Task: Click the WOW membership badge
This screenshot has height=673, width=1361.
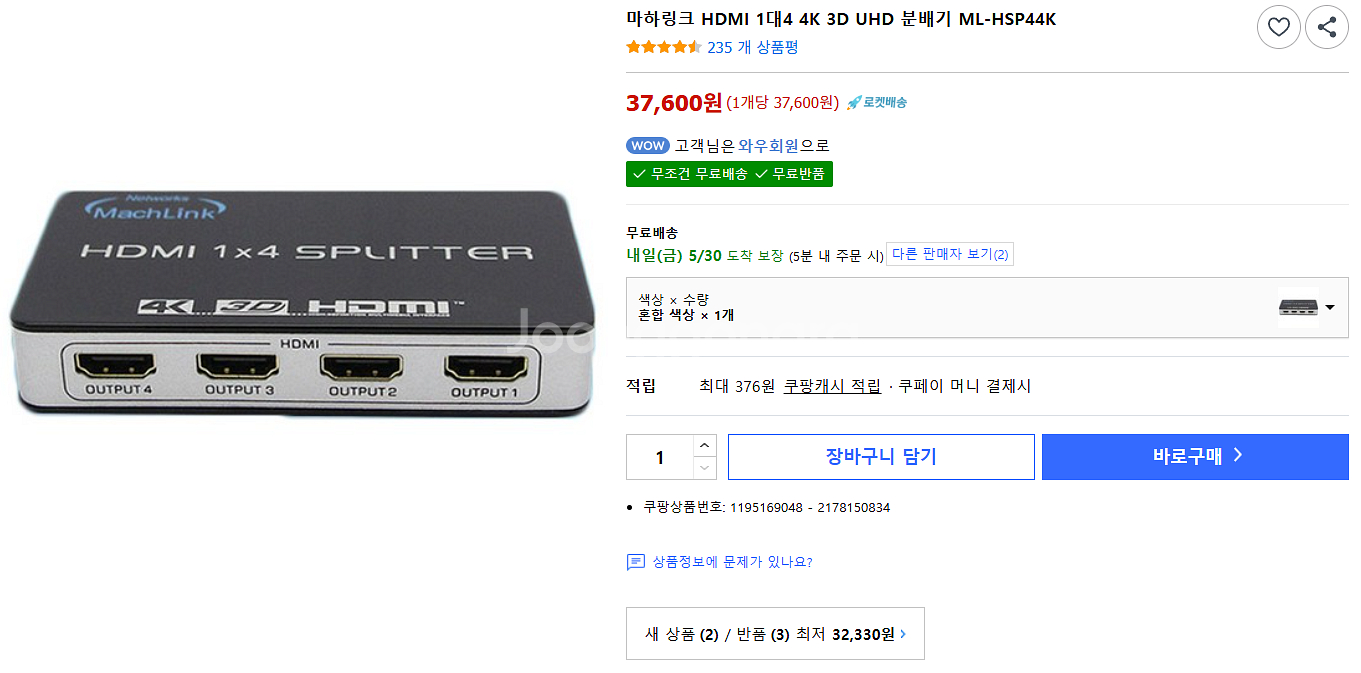Action: tap(647, 145)
